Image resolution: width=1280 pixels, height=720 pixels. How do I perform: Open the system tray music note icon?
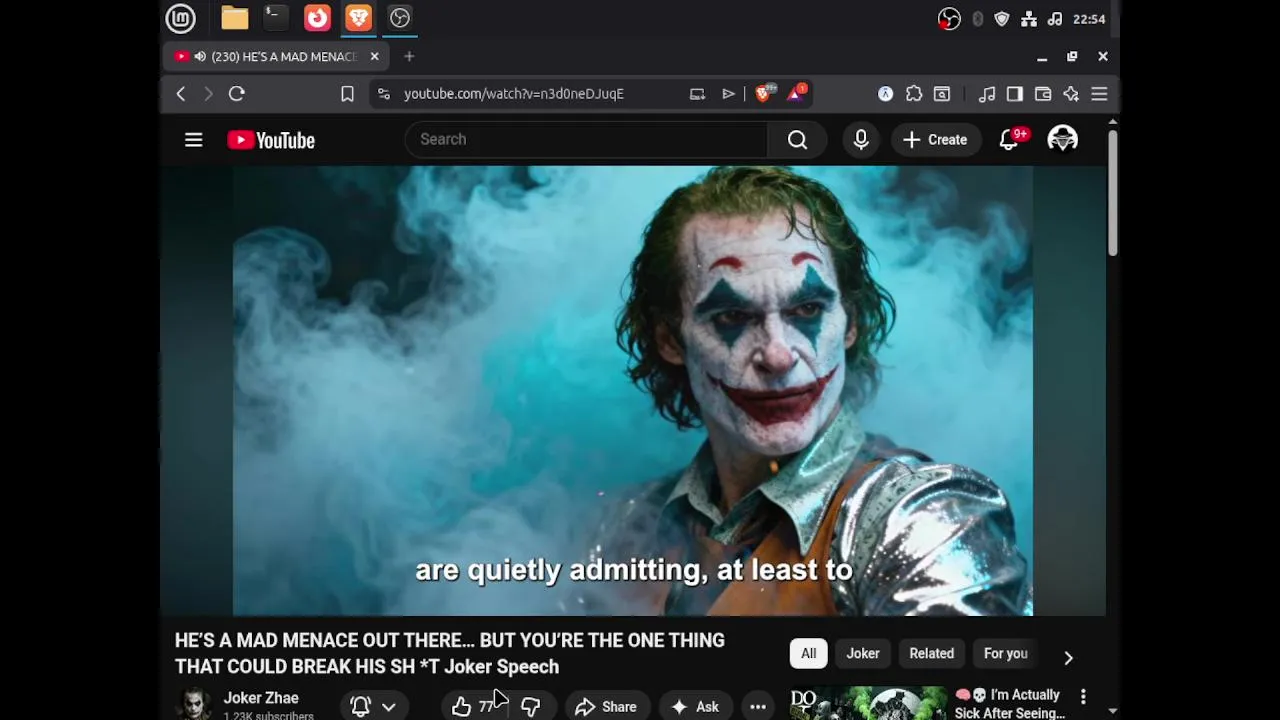click(1055, 19)
